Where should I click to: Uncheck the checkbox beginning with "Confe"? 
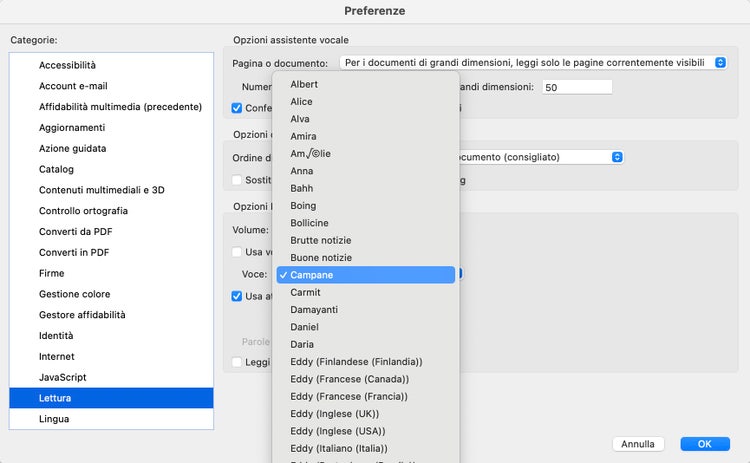click(237, 108)
